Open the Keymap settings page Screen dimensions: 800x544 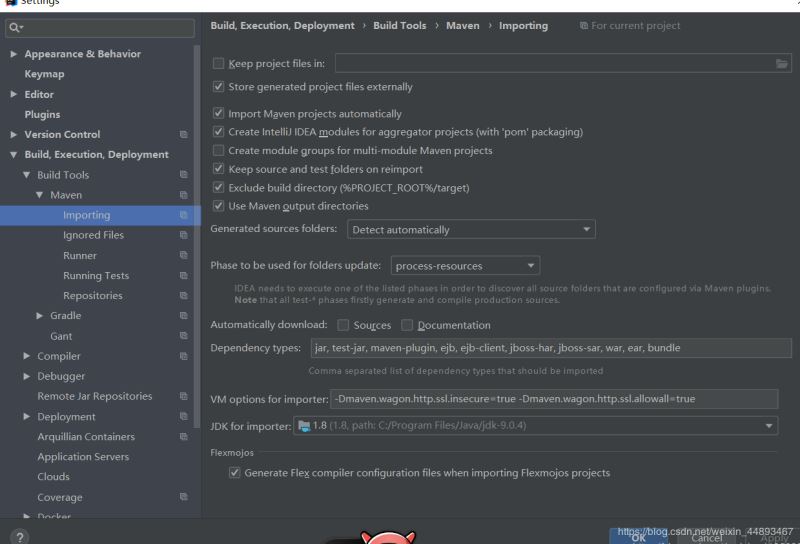[44, 74]
